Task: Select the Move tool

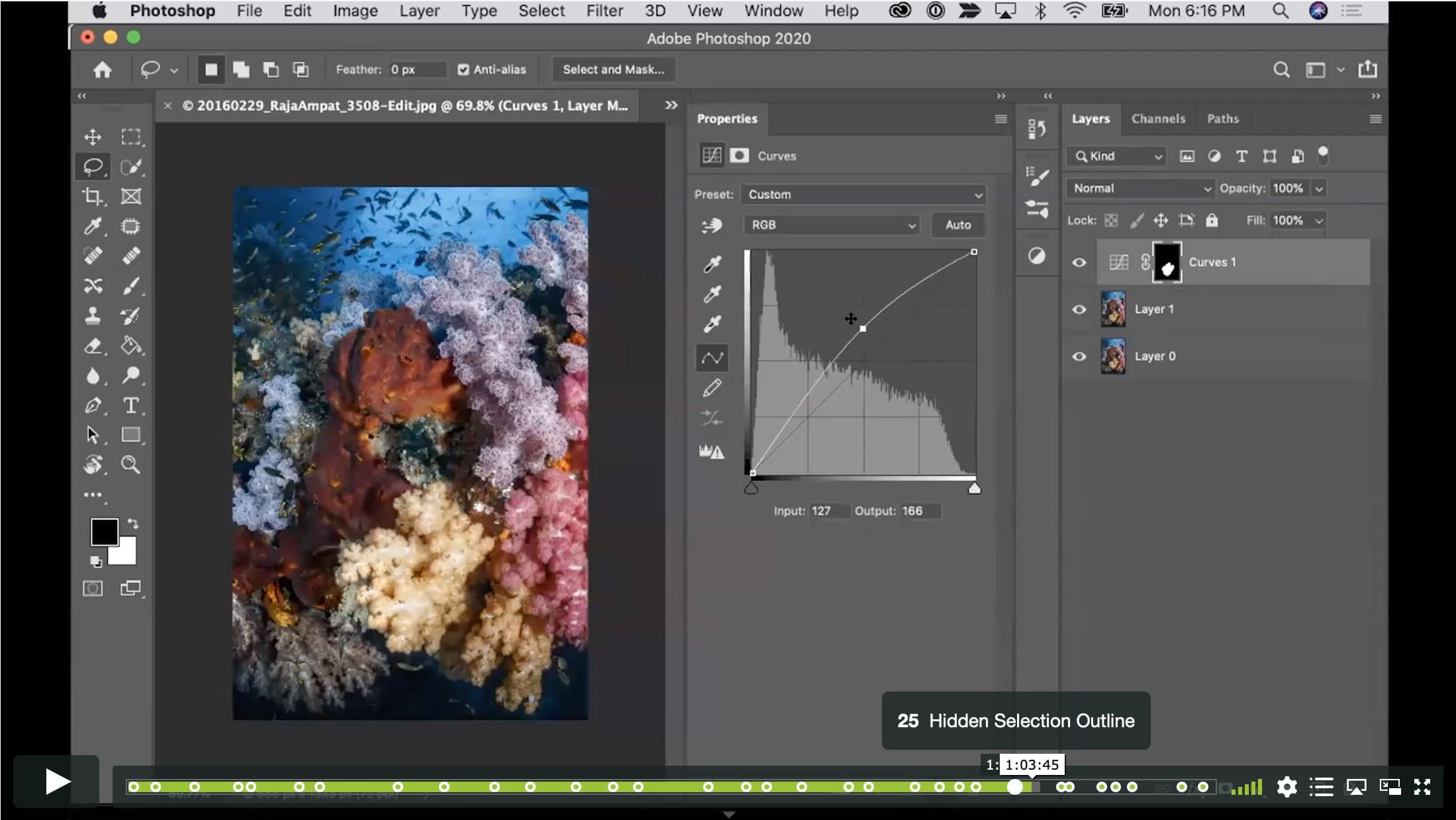Action: click(93, 136)
